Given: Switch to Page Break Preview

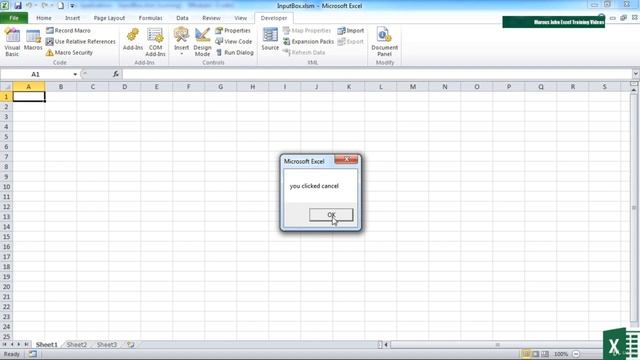Looking at the screenshot, I should [x=544, y=354].
